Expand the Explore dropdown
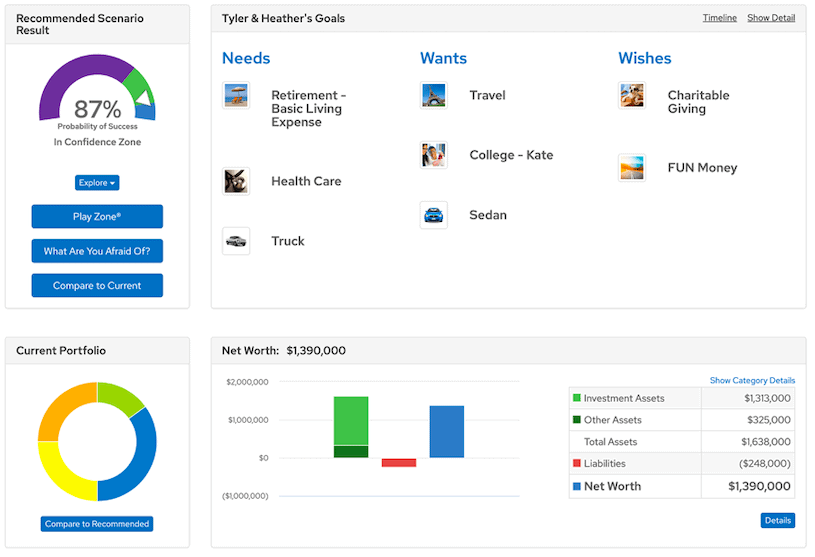Image resolution: width=815 pixels, height=557 pixels. coord(97,183)
